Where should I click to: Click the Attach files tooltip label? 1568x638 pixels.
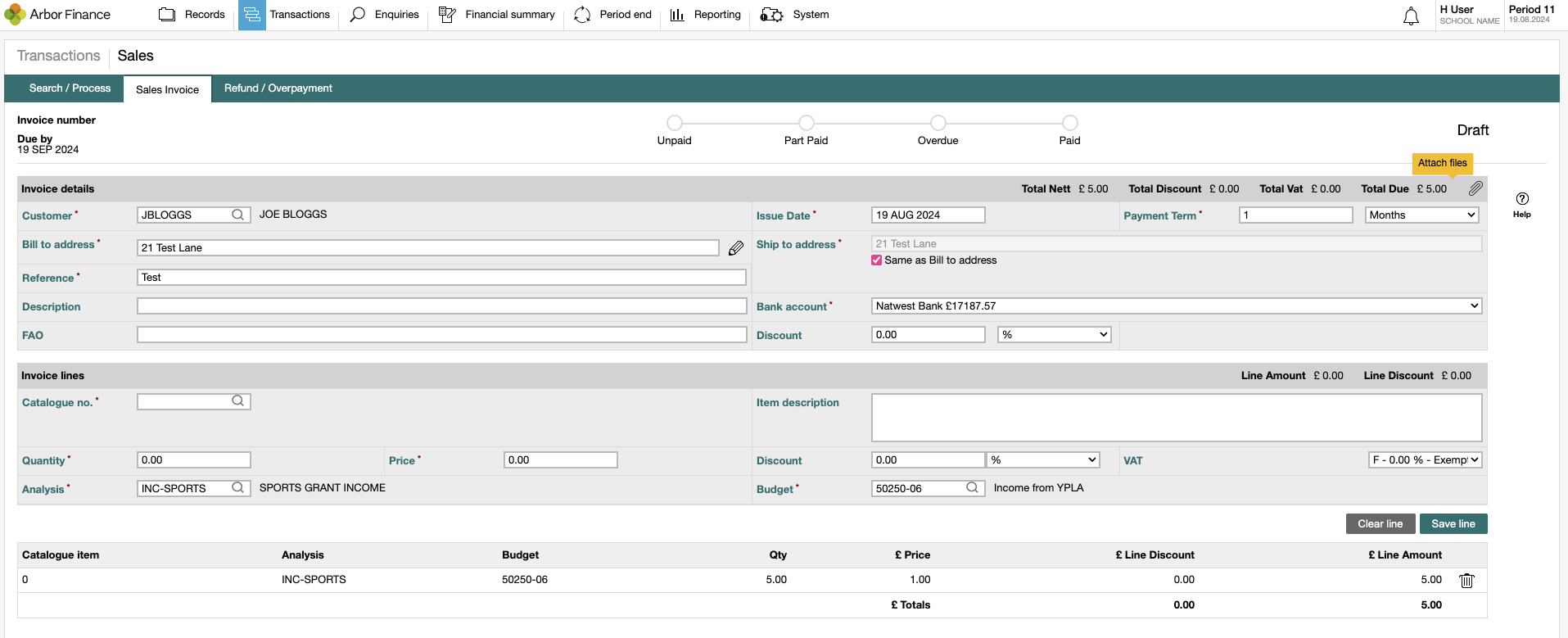1443,163
